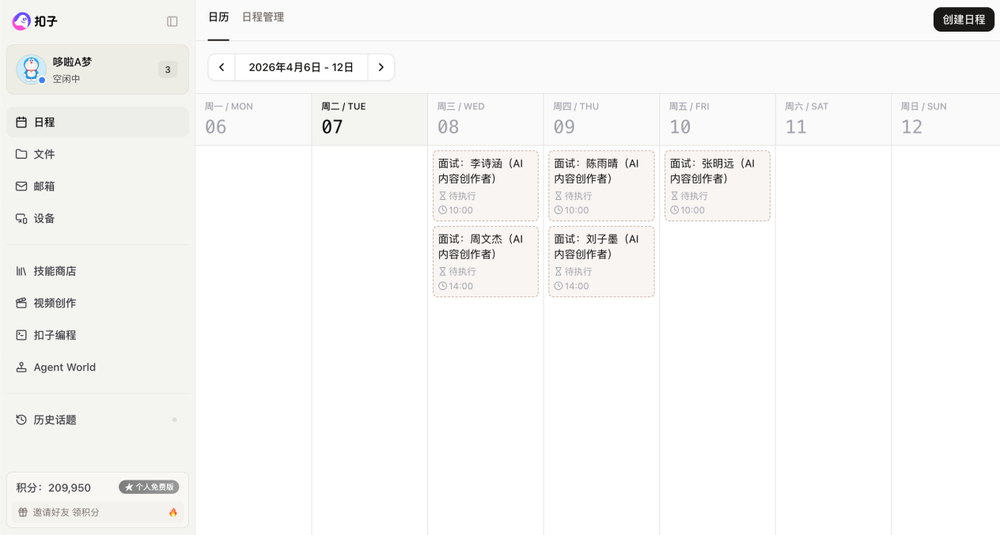
Task: Open the notification badge showing 3
Action: (x=168, y=70)
